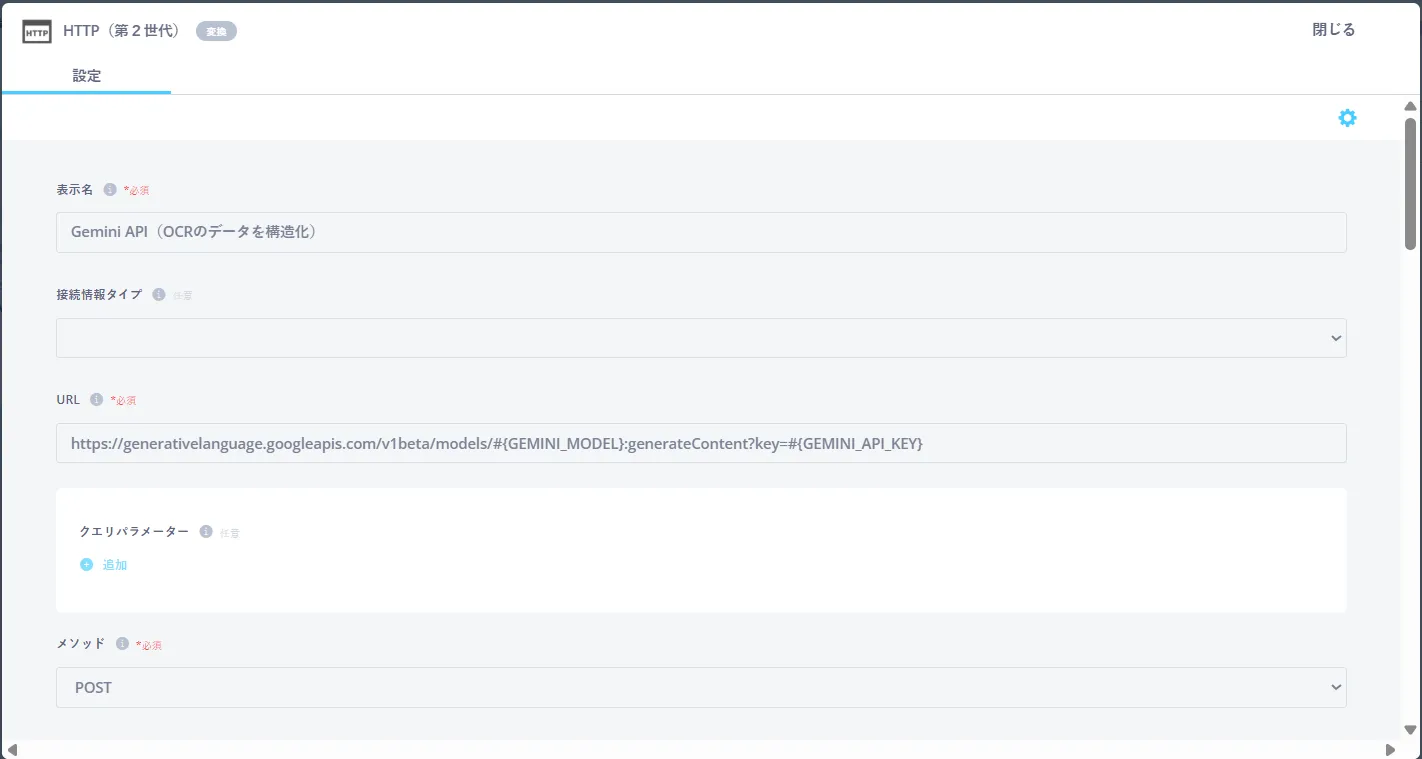Click the info icon beside メソッド
Image resolution: width=1422 pixels, height=759 pixels.
122,644
